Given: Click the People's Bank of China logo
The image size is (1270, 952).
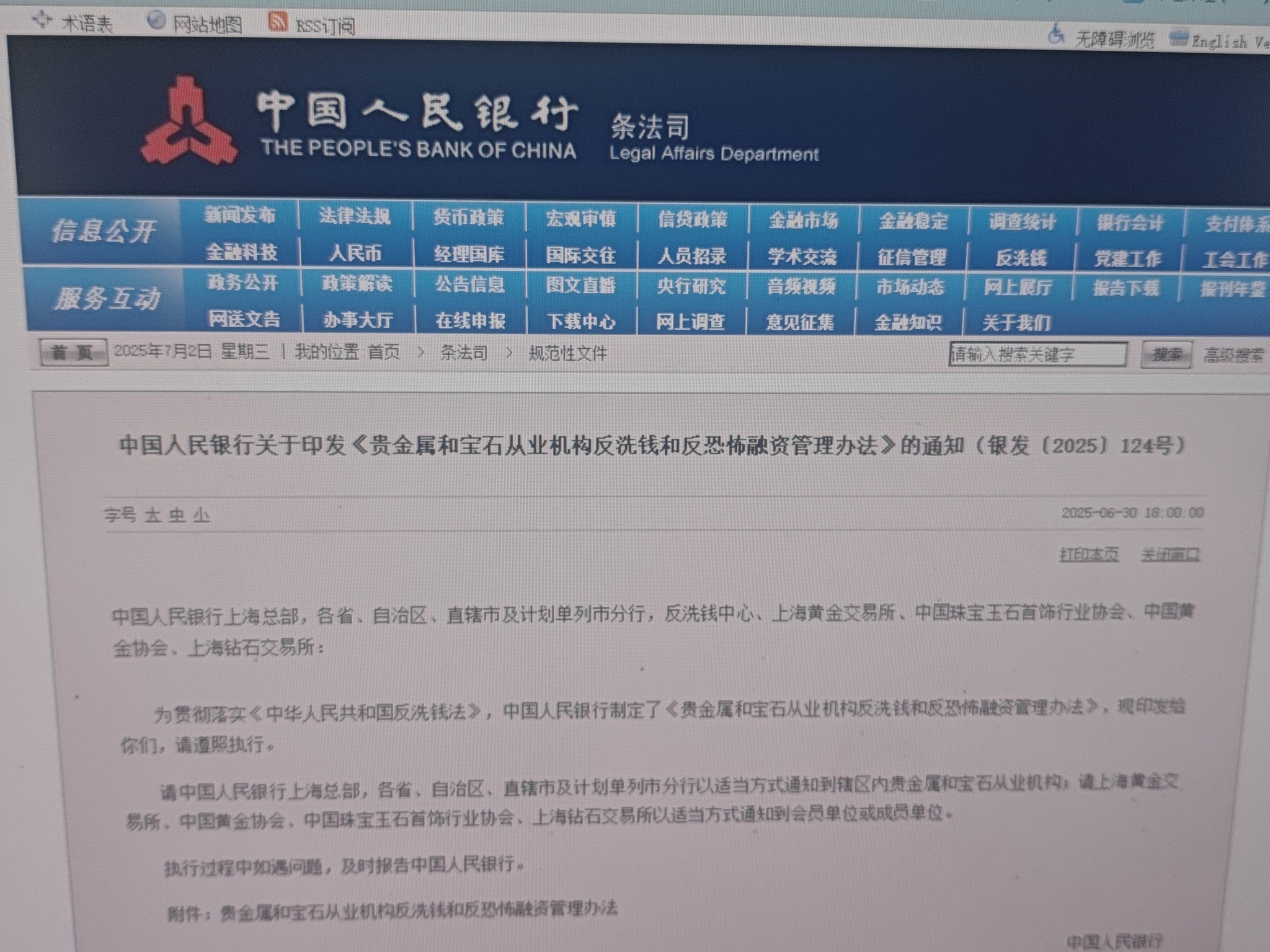Looking at the screenshot, I should click(x=188, y=121).
